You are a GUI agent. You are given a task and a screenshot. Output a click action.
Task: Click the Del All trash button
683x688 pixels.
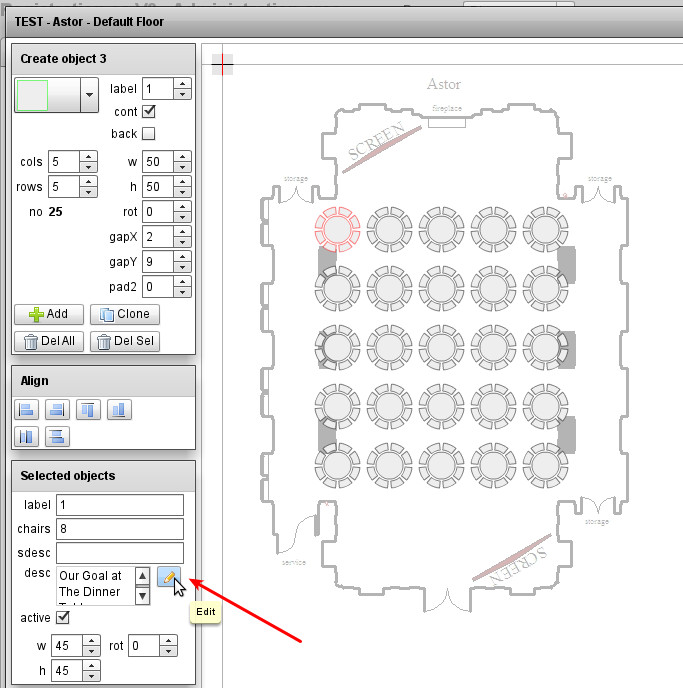point(49,341)
